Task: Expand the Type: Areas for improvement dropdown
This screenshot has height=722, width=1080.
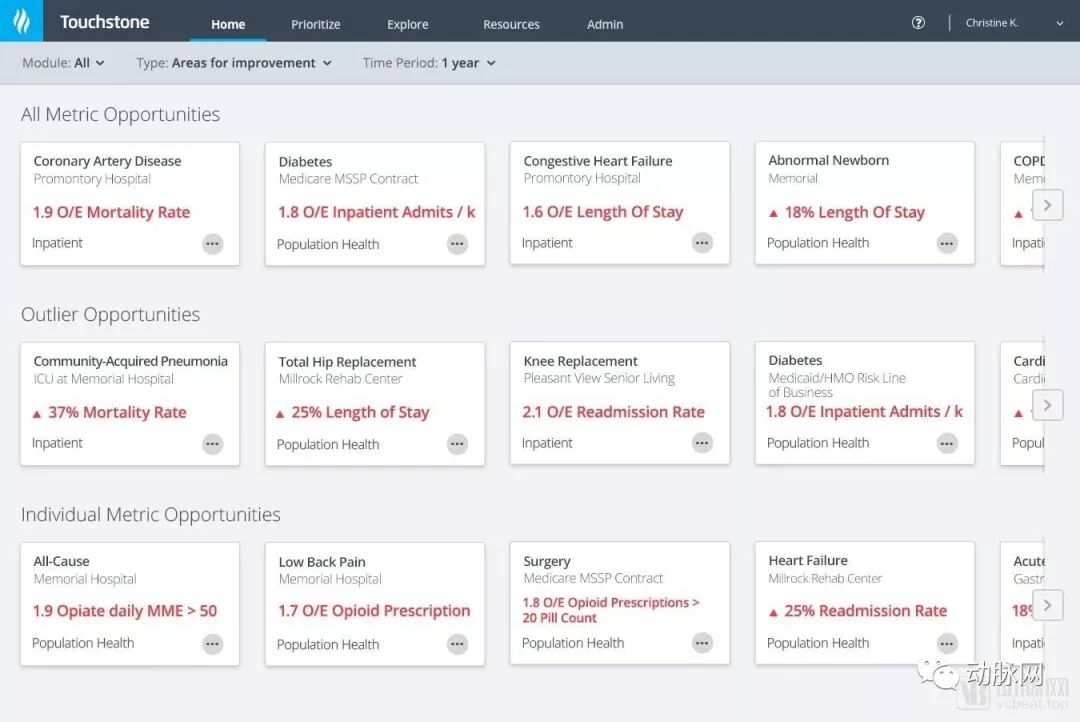Action: pos(234,63)
